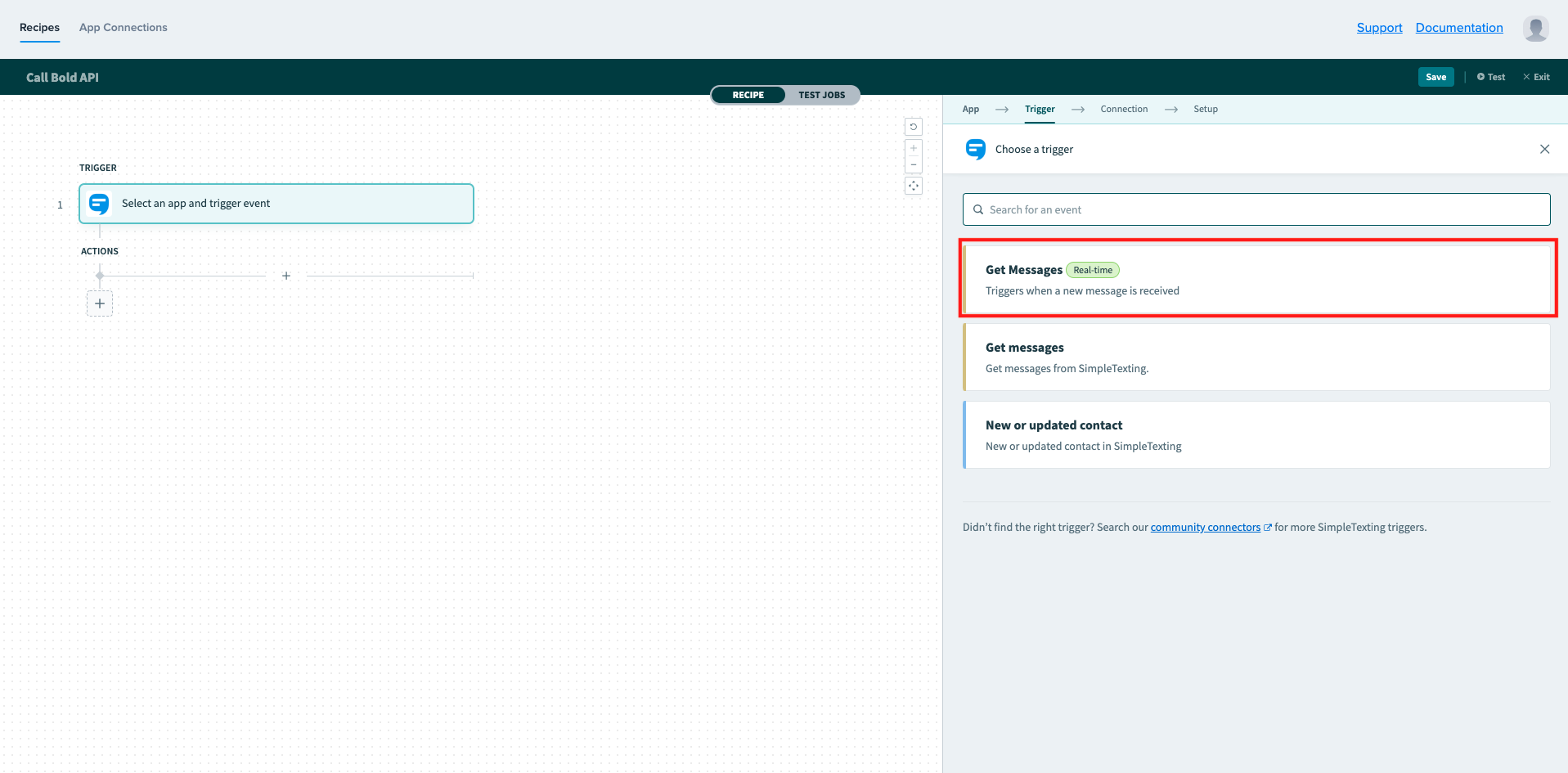Click the plus on the actions line

click(286, 276)
